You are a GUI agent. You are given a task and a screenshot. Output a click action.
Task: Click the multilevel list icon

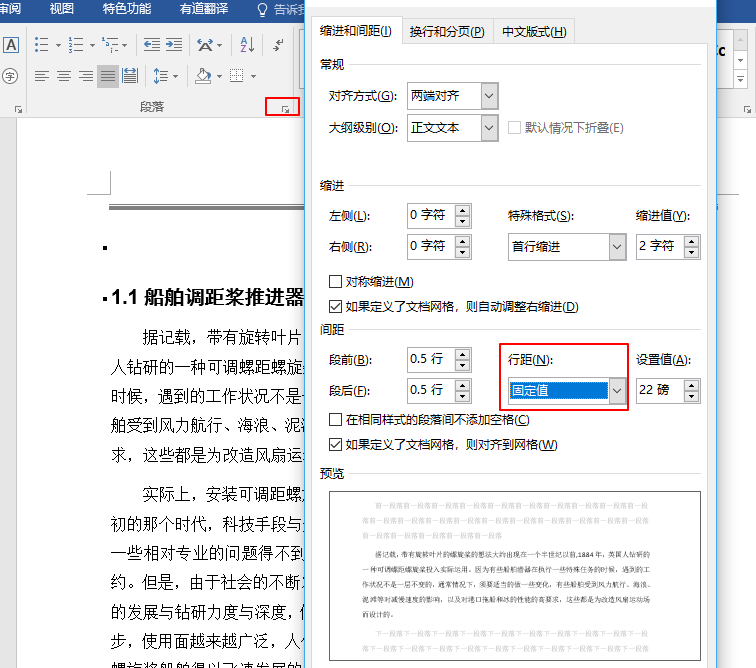(110, 45)
